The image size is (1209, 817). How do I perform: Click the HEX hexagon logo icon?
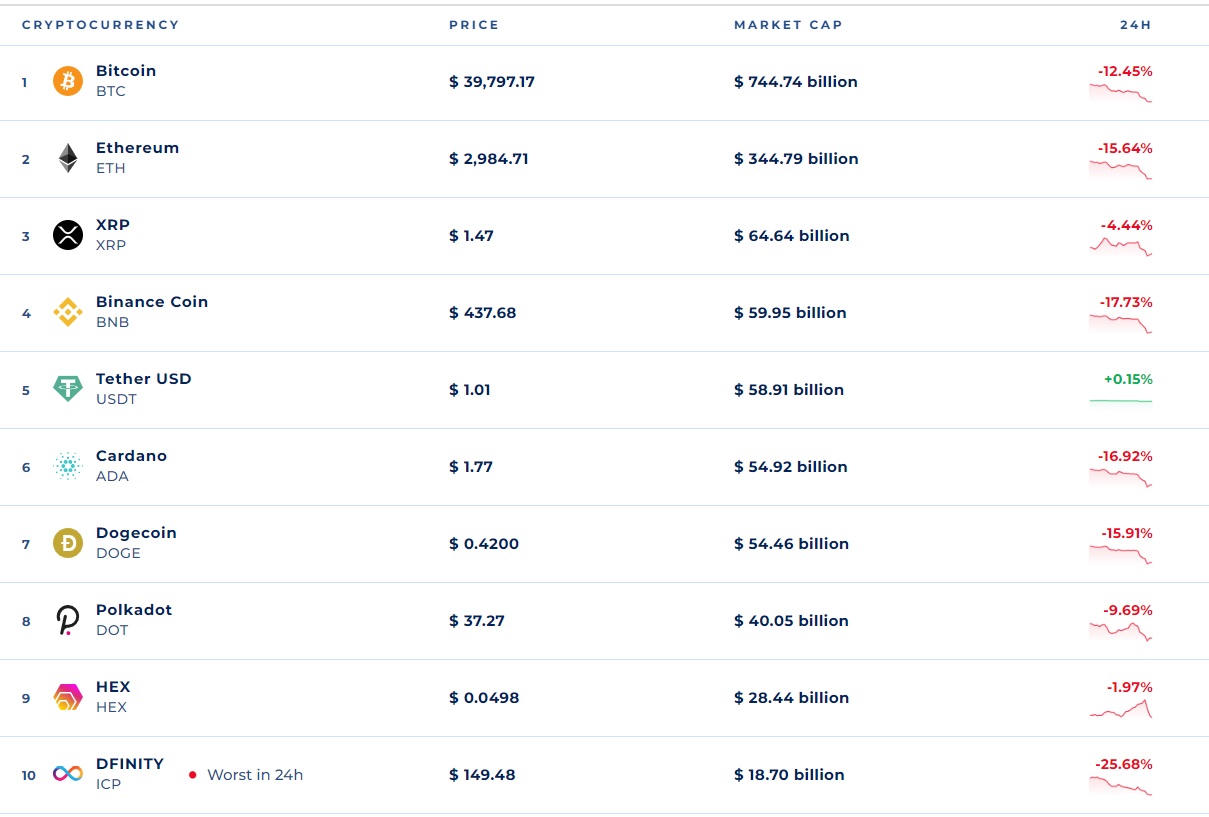tap(67, 698)
